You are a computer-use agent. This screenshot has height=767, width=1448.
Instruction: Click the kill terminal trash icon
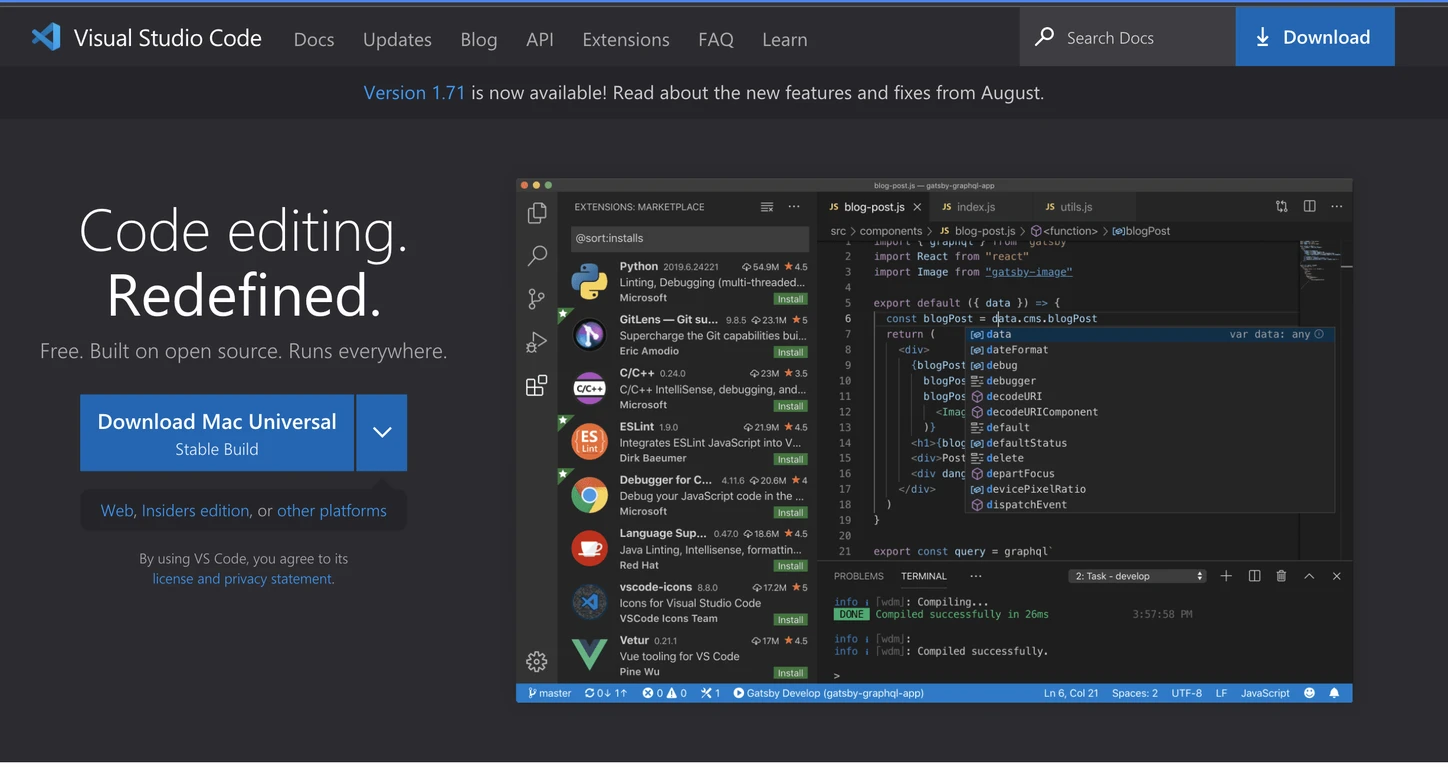click(x=1281, y=576)
